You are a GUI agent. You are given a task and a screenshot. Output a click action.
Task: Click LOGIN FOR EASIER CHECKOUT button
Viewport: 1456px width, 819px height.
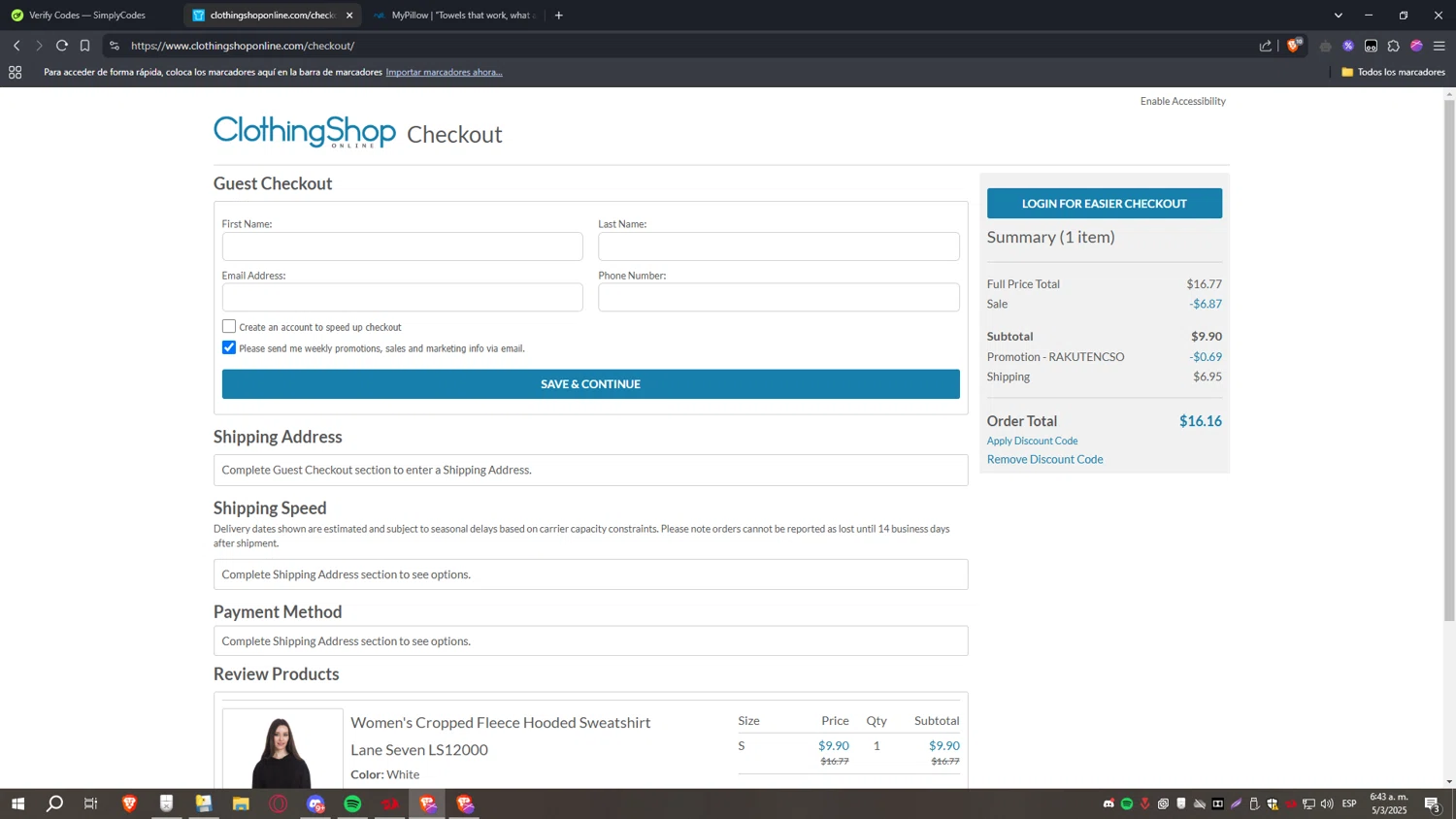click(1105, 204)
